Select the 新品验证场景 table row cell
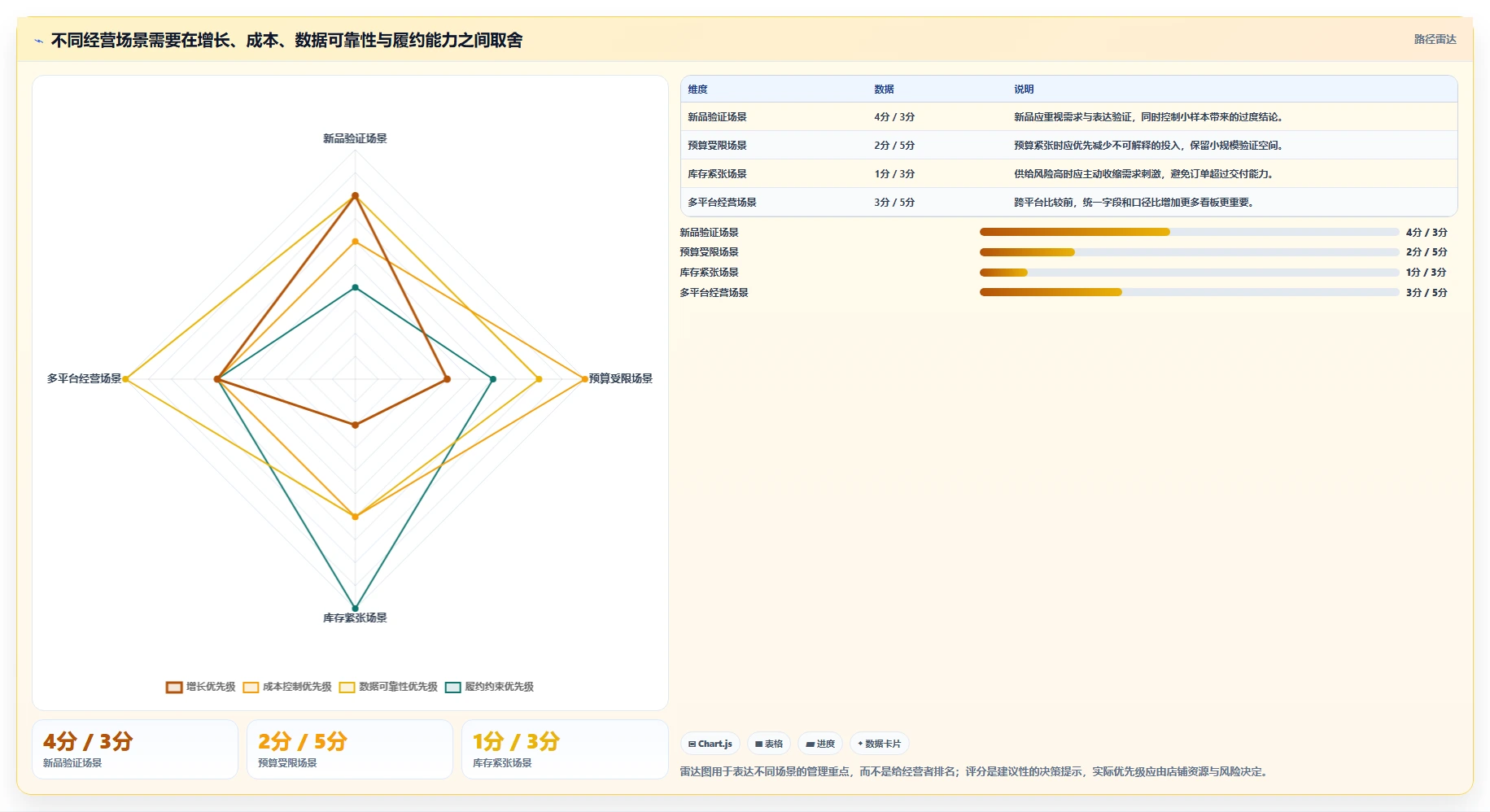The width and height of the screenshot is (1490, 812). click(717, 117)
